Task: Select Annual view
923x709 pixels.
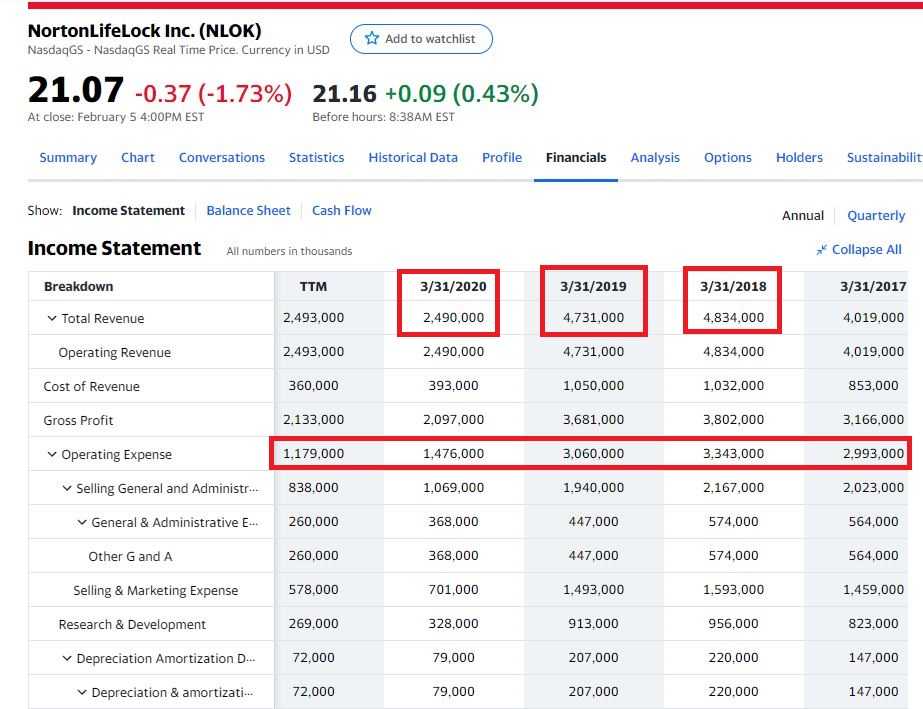Action: pyautogui.click(x=802, y=216)
